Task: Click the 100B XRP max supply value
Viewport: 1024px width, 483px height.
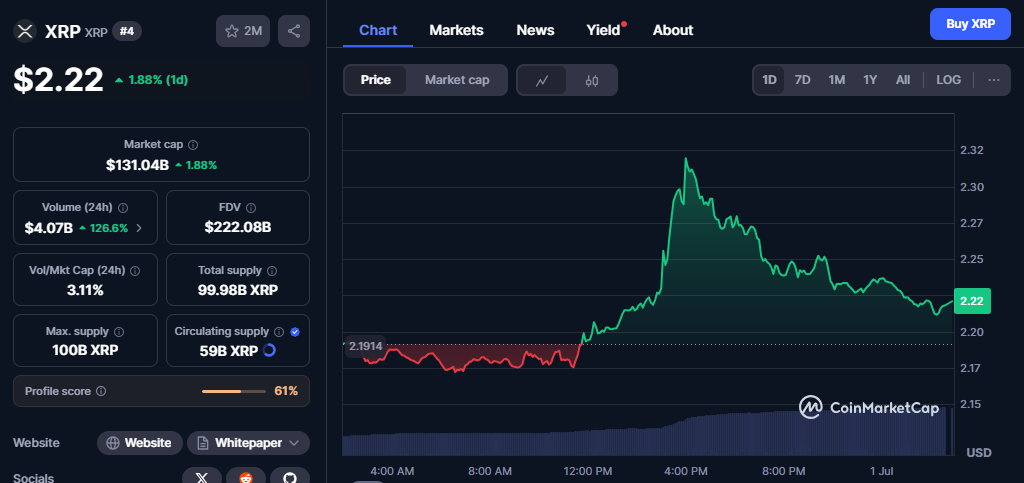Action: click(85, 351)
